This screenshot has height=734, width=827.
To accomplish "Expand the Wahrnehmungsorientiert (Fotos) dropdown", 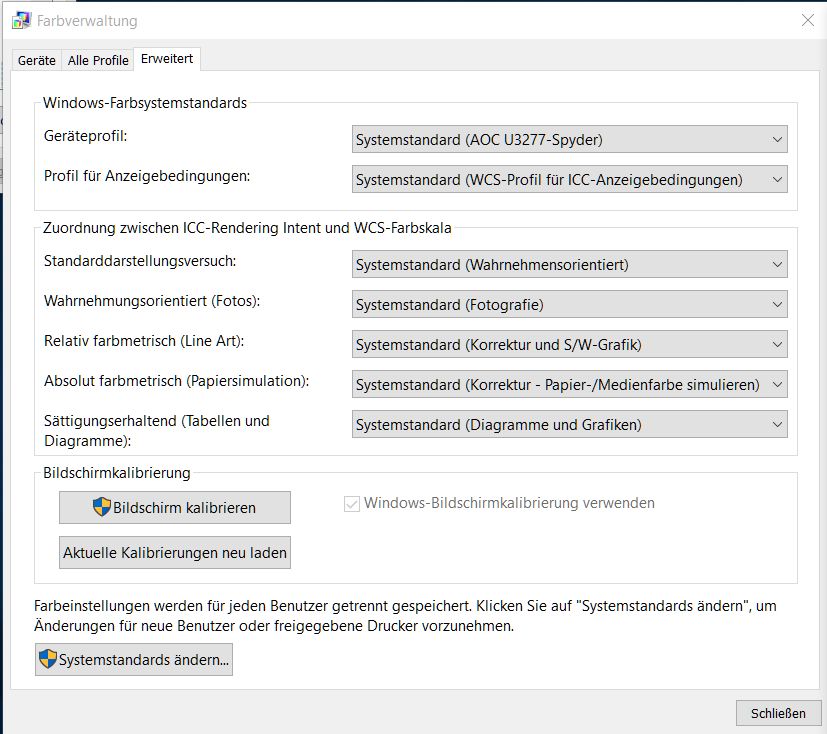I will [569, 305].
